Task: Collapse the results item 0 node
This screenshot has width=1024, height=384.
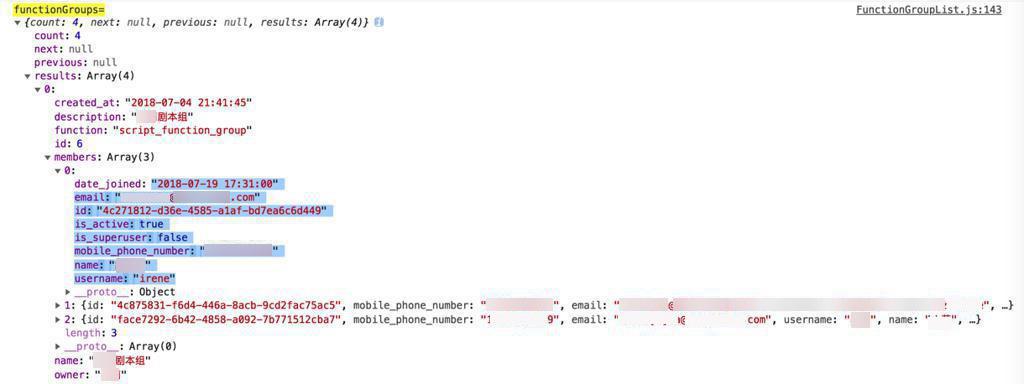Action: 38,89
